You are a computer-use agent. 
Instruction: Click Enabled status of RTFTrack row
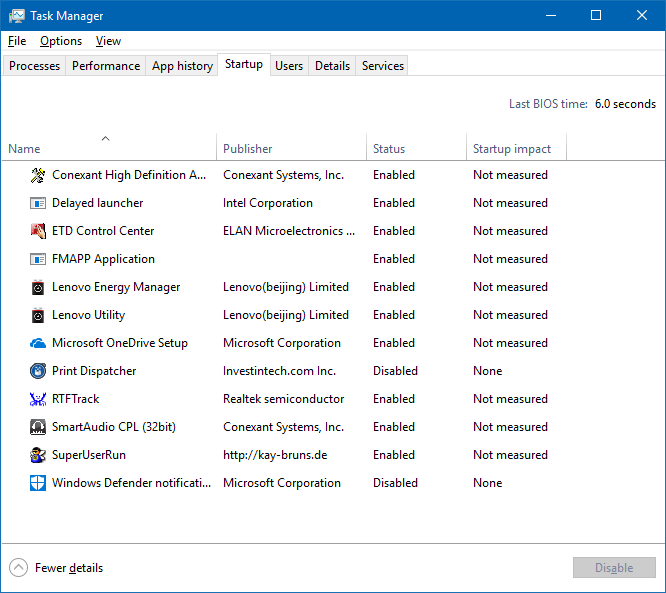394,399
